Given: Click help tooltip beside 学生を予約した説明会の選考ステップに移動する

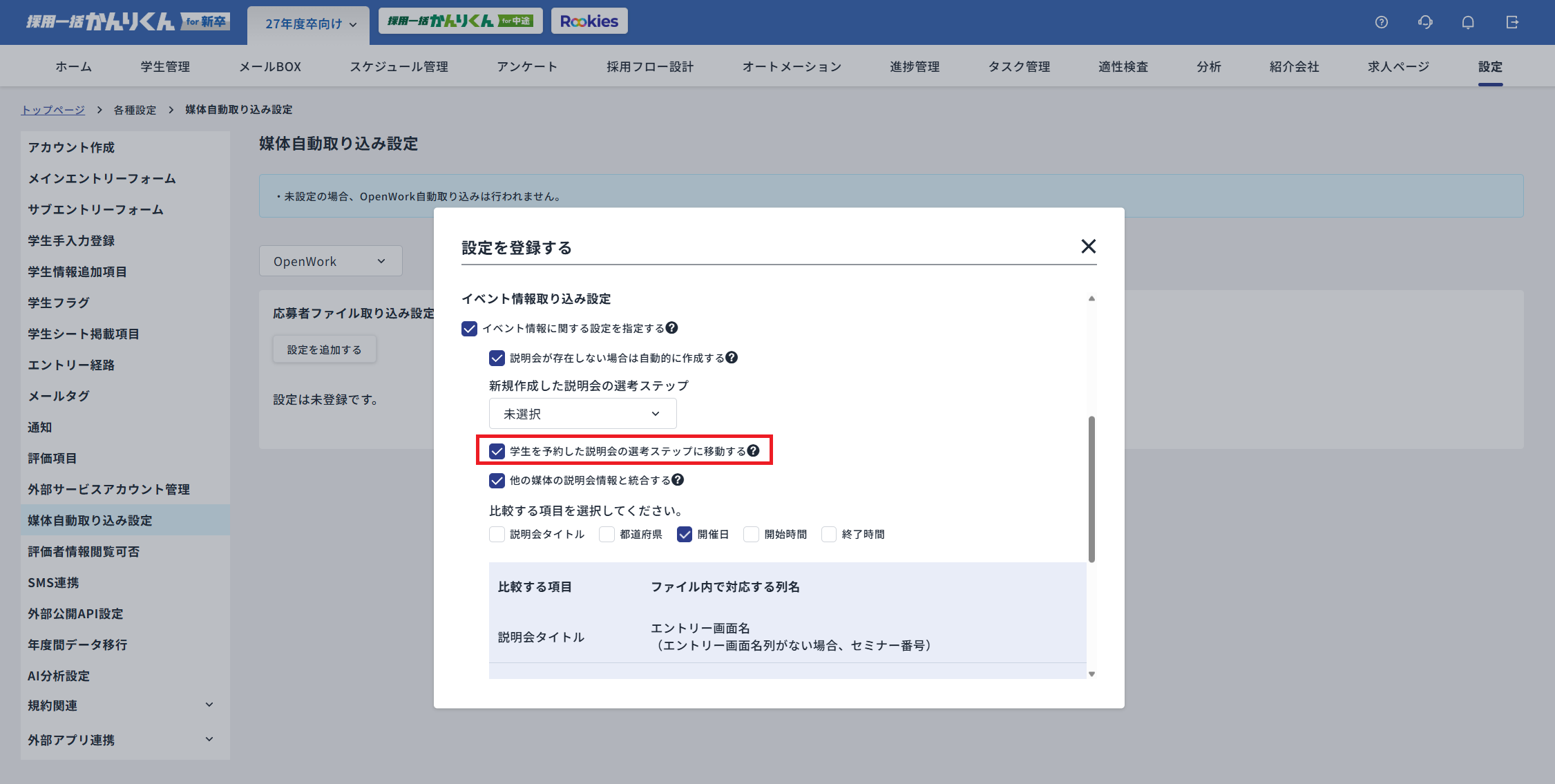Looking at the screenshot, I should [x=753, y=451].
